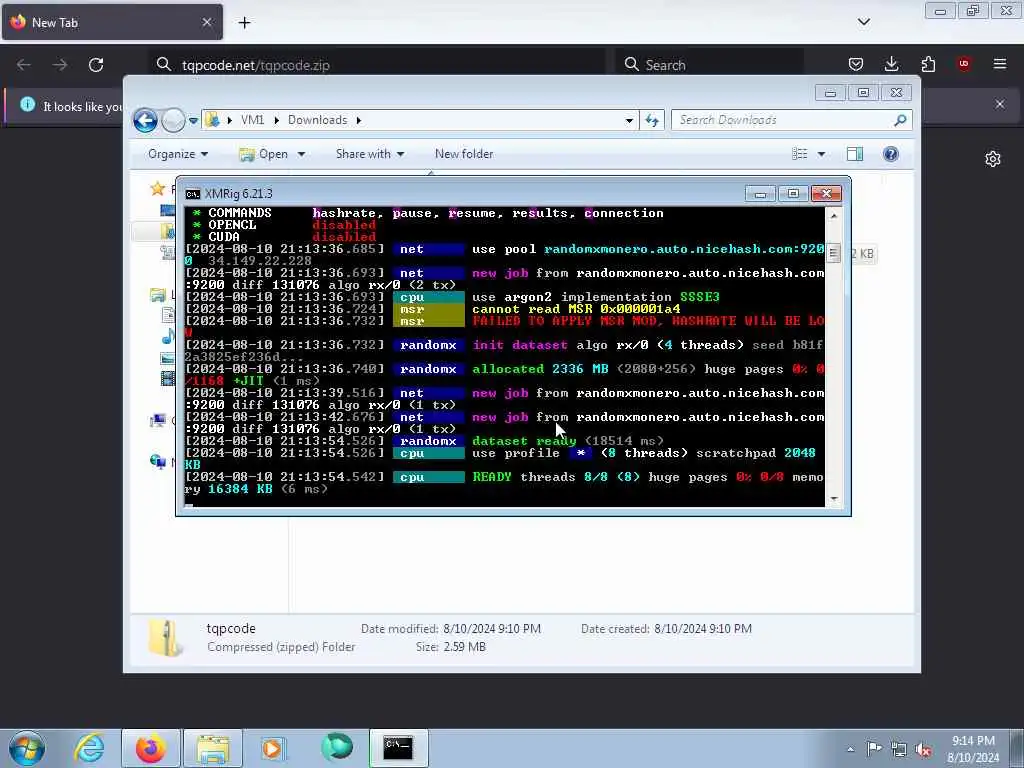Click the Open button in Explorer
The height and width of the screenshot is (768, 1024).
point(264,154)
